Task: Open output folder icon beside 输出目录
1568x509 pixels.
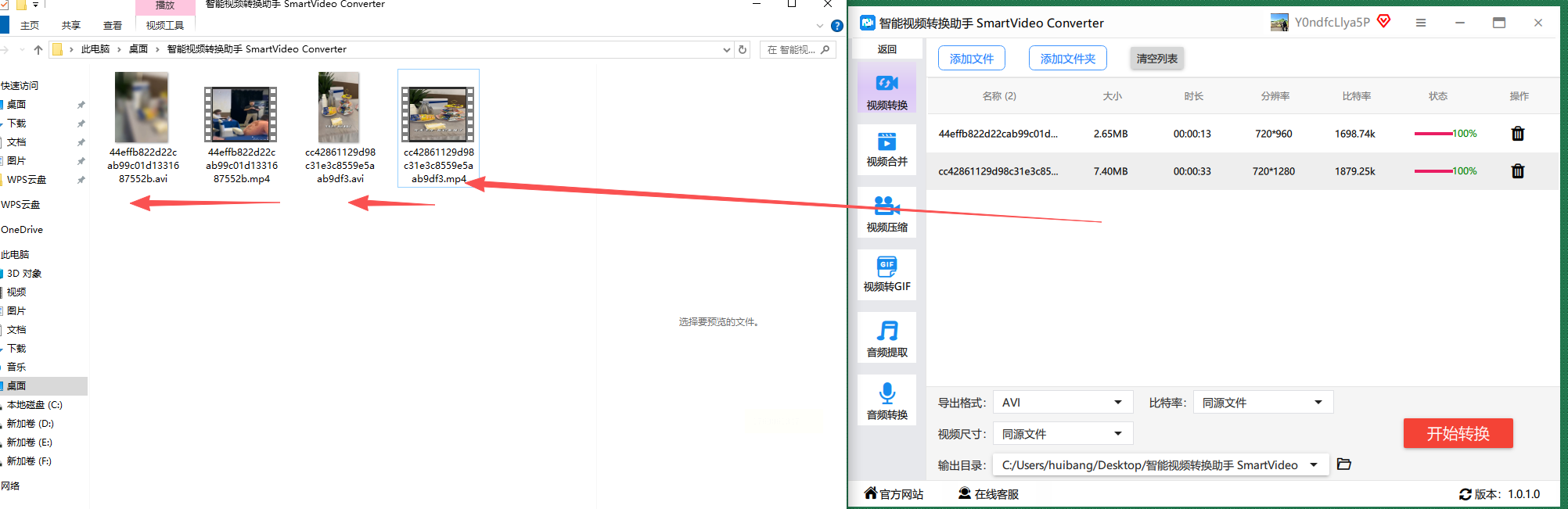Action: coord(1343,464)
